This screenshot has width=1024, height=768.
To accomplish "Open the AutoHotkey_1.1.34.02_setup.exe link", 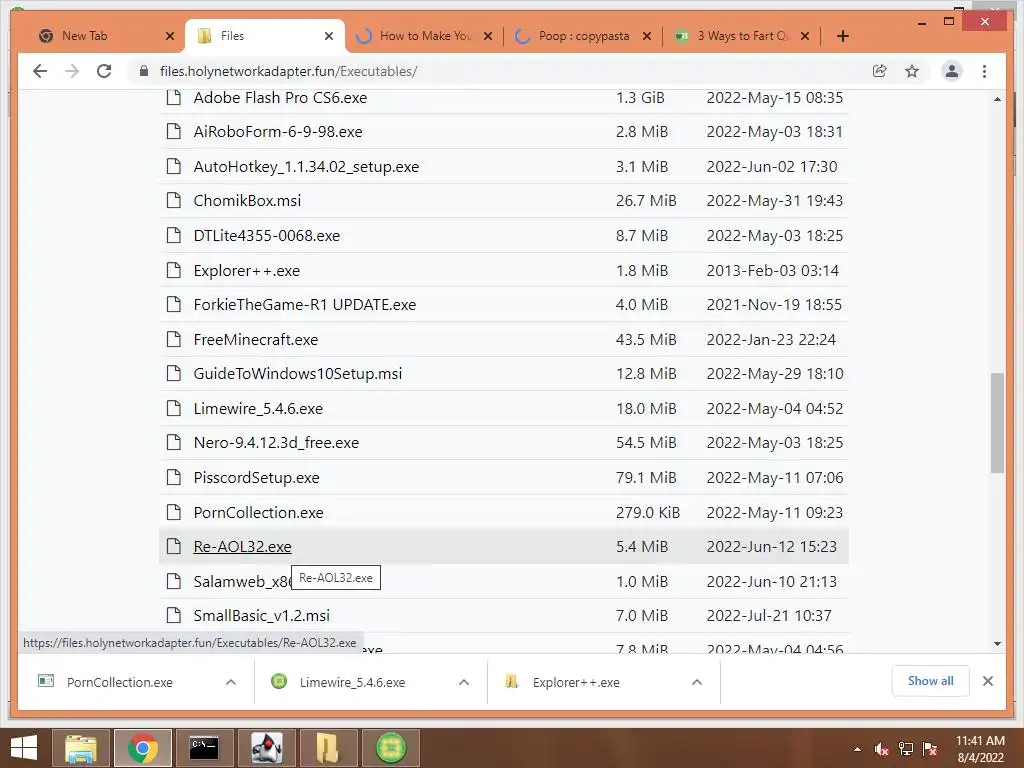I will click(306, 167).
